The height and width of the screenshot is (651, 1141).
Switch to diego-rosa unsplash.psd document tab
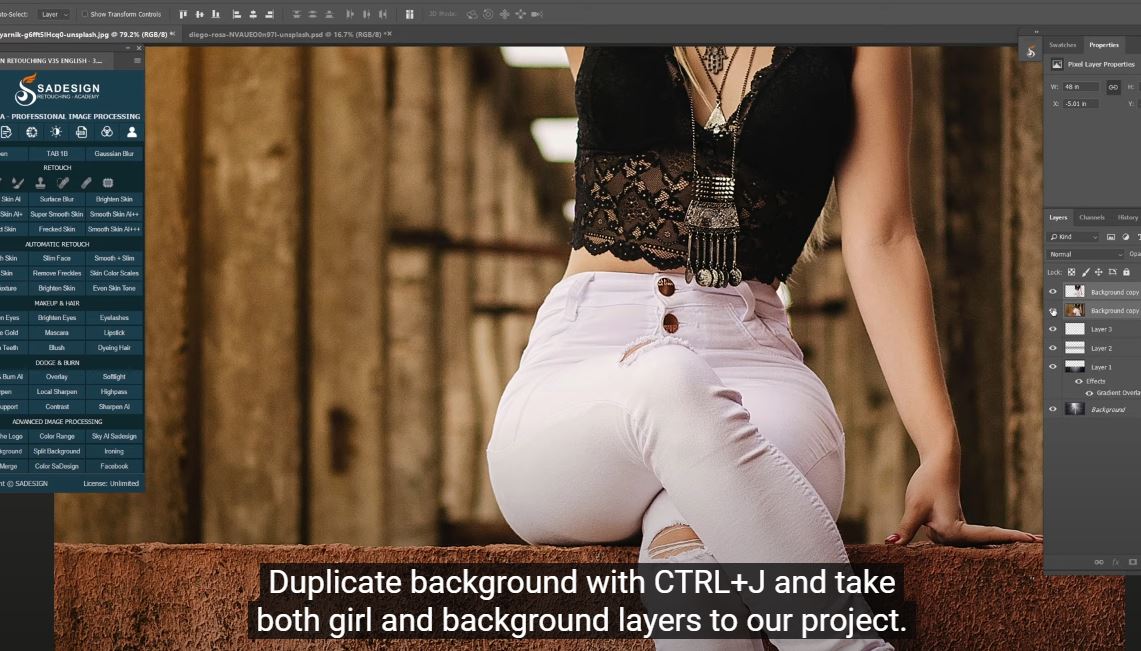(284, 34)
